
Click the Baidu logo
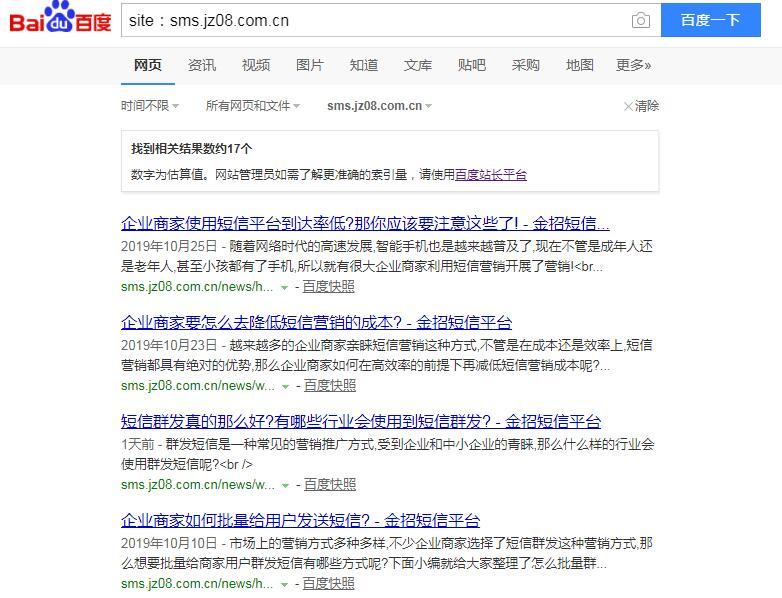60,18
